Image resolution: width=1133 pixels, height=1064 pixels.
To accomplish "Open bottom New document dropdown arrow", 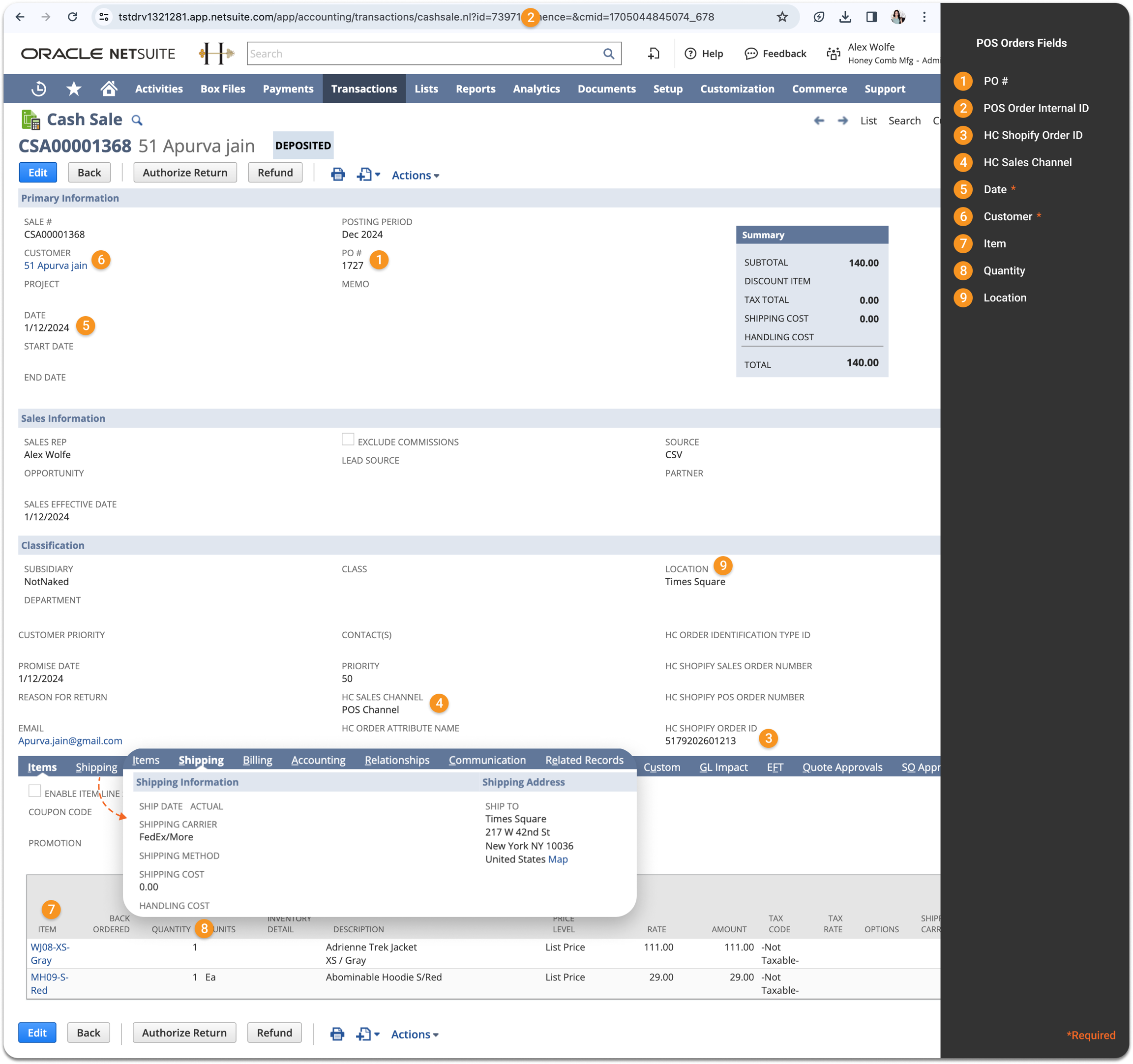I will click(x=377, y=1034).
